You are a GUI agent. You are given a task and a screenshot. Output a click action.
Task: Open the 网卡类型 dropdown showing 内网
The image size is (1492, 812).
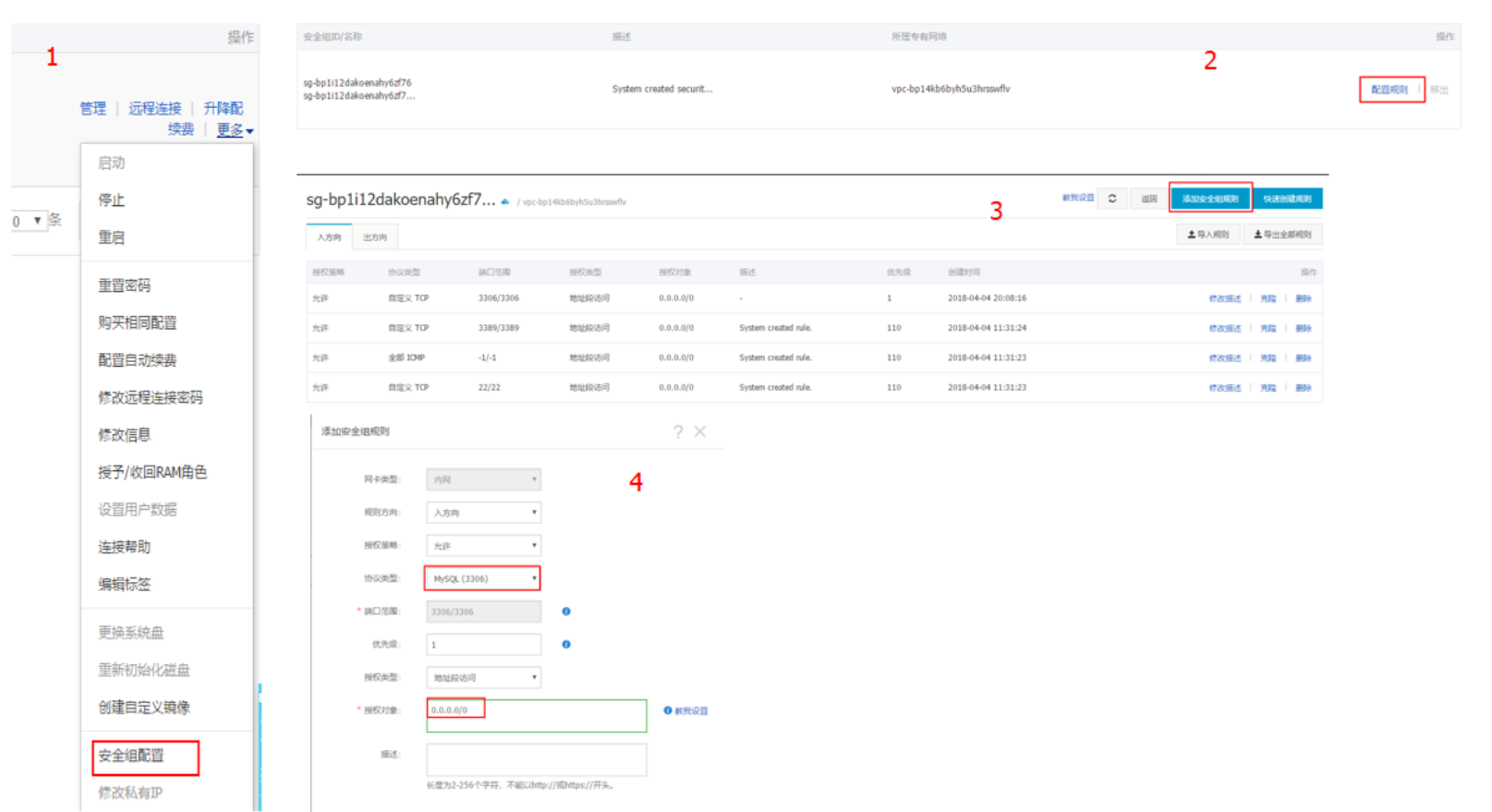point(483,479)
